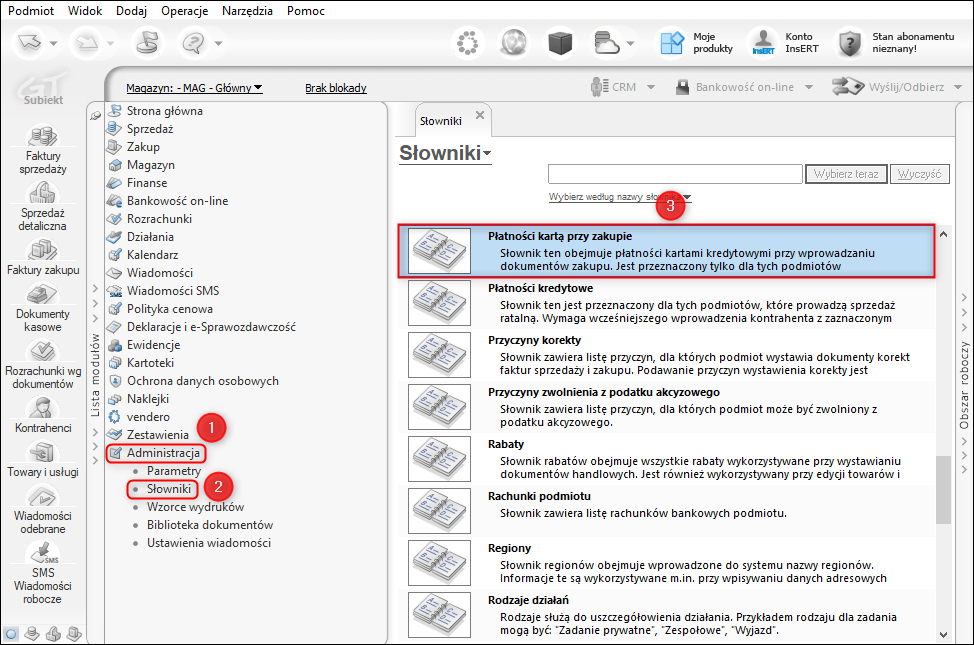Click the pin icon of module list

coord(95,116)
